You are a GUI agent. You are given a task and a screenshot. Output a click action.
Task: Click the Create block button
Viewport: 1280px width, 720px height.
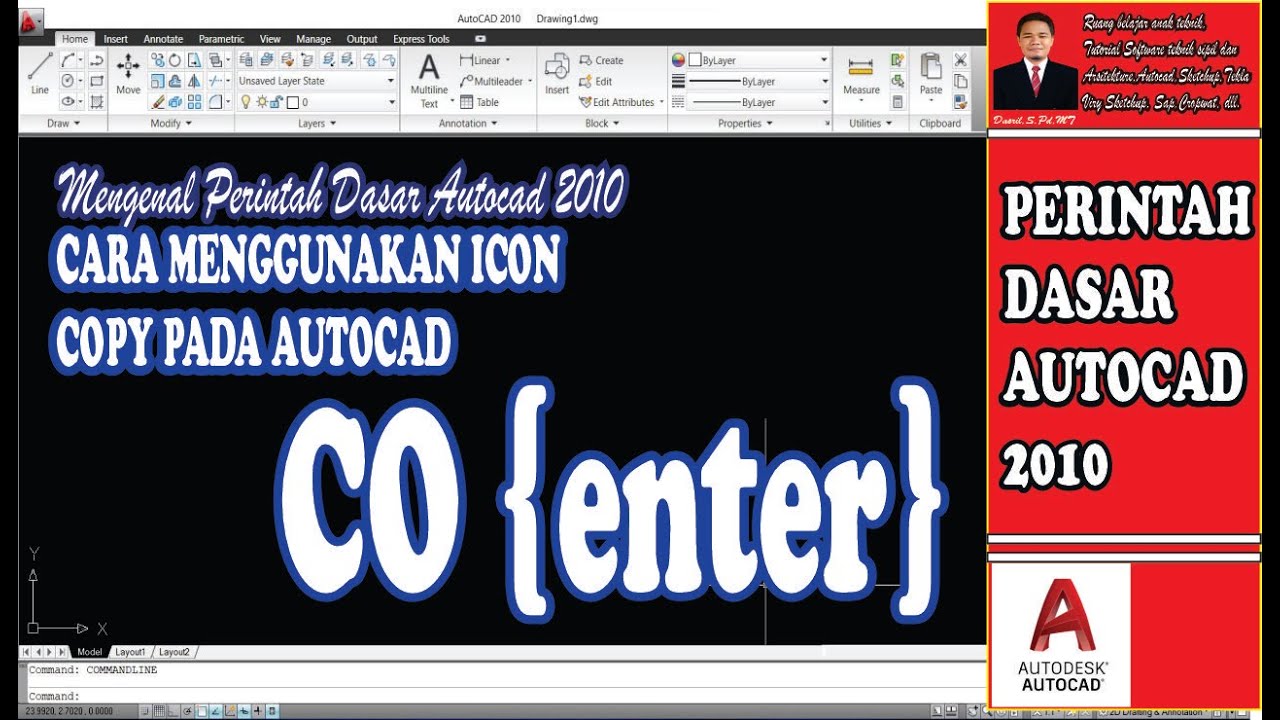[x=601, y=60]
